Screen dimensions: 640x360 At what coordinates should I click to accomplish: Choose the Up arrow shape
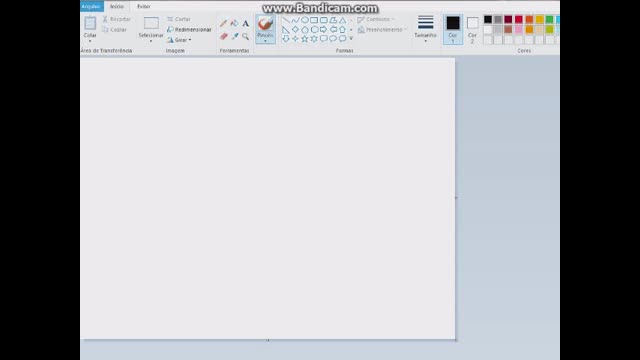click(342, 29)
